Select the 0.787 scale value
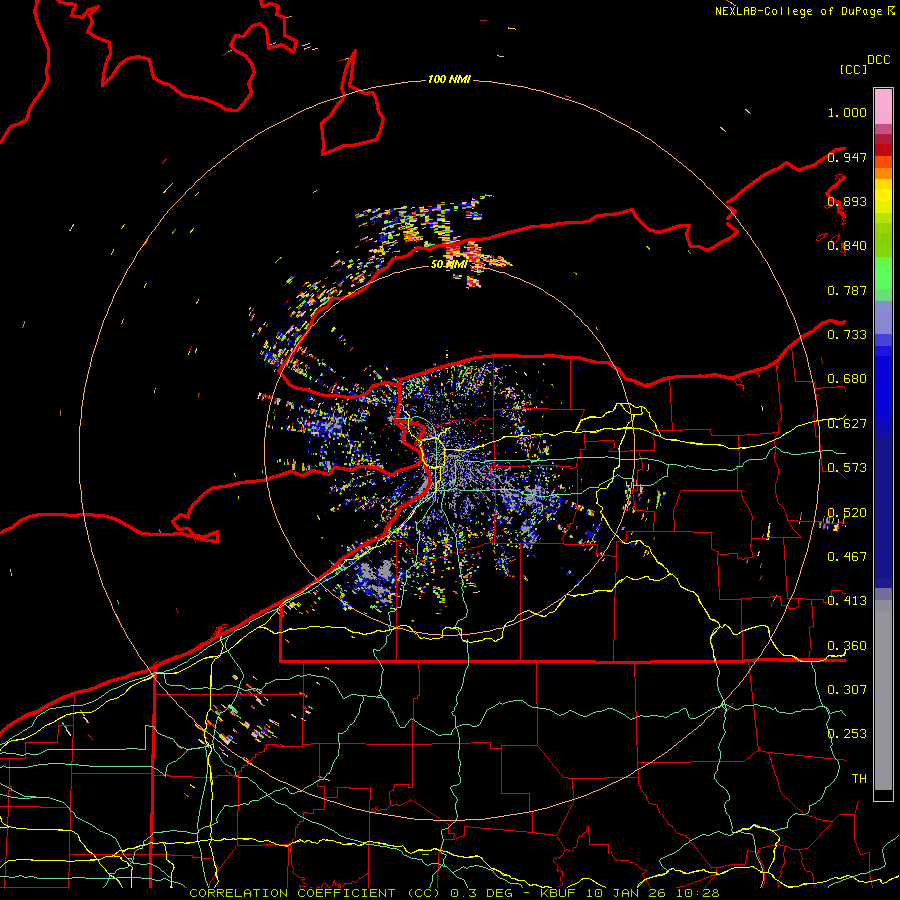900x900 pixels. pos(847,290)
